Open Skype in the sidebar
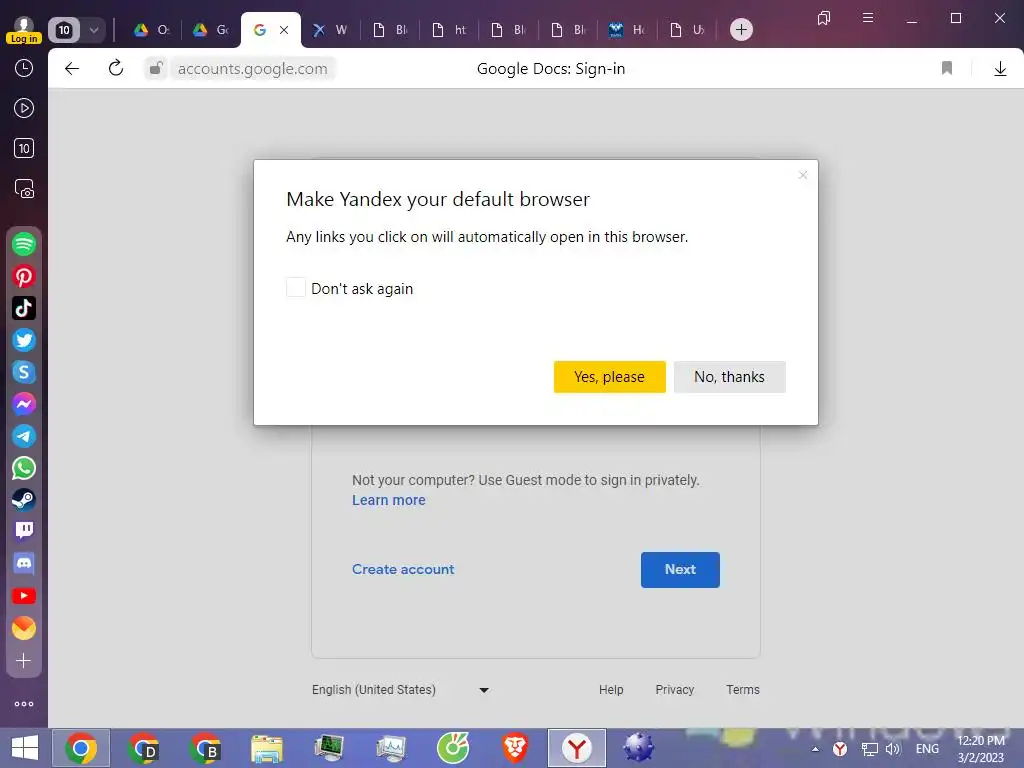This screenshot has width=1024, height=768. [24, 372]
